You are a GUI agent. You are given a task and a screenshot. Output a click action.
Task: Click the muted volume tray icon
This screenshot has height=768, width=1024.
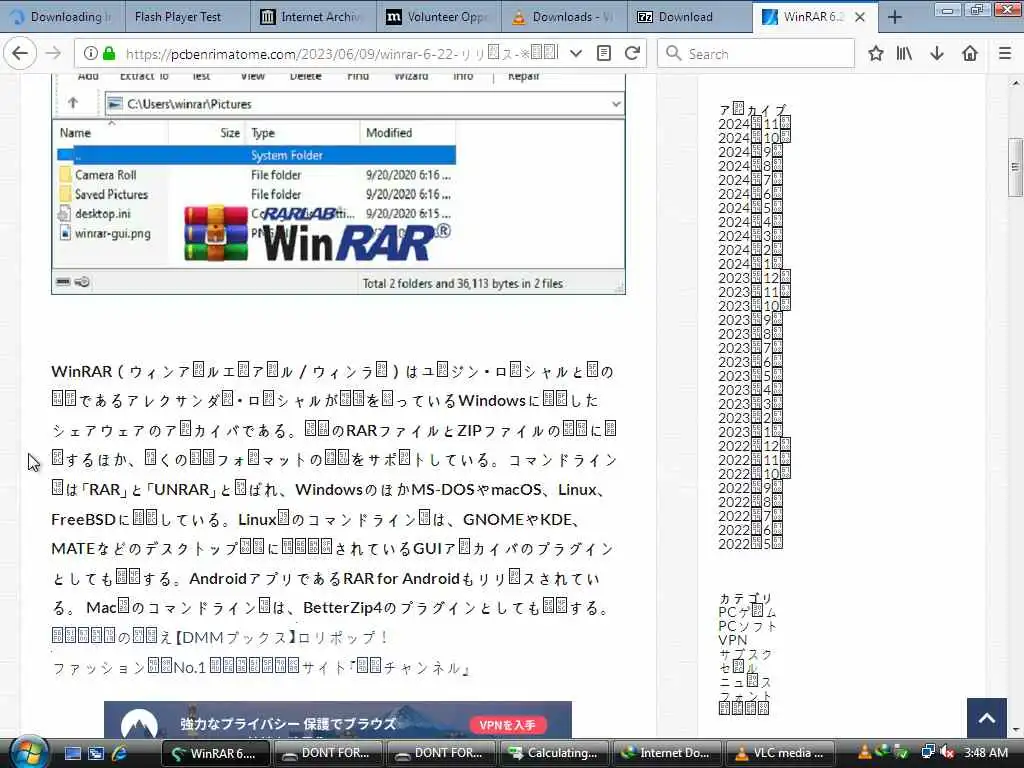[x=947, y=753]
